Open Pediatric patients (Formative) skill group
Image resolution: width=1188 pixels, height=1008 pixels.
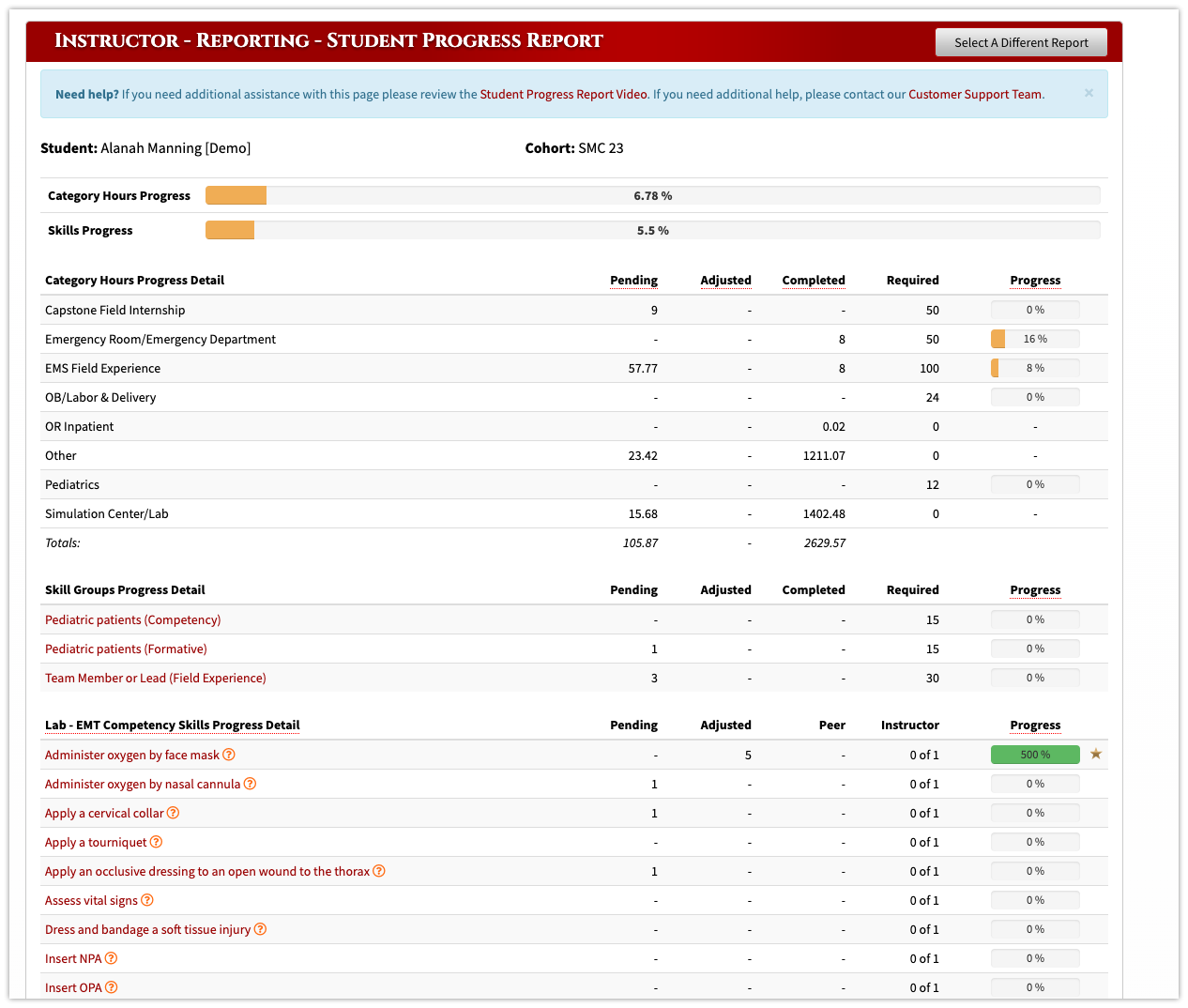126,649
